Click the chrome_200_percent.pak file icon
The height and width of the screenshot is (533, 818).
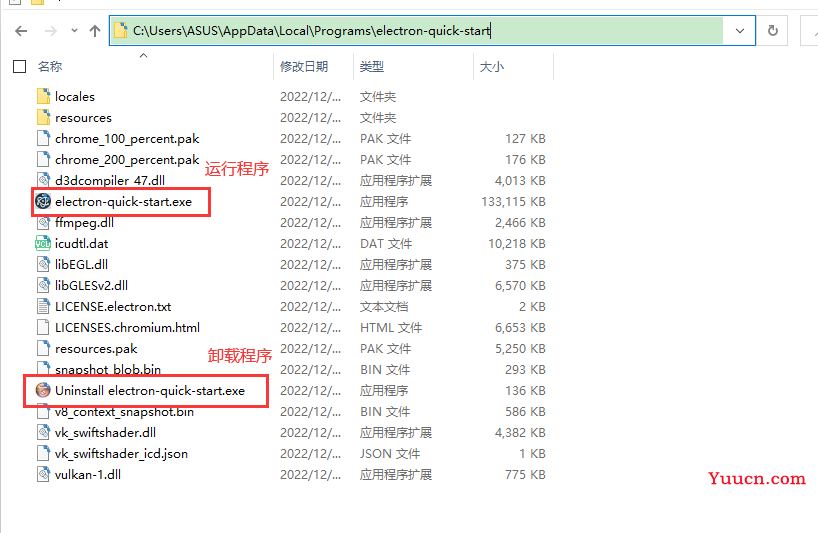point(44,159)
